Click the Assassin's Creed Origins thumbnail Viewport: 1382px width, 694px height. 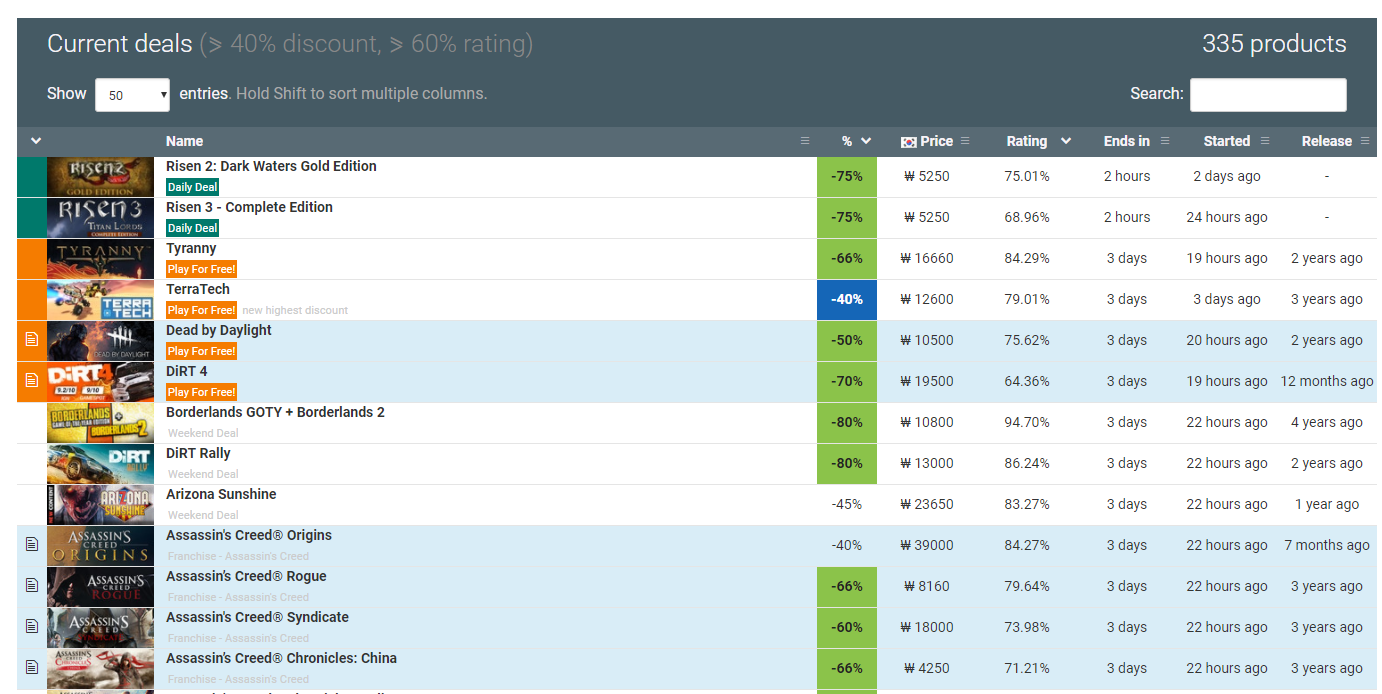(100, 546)
